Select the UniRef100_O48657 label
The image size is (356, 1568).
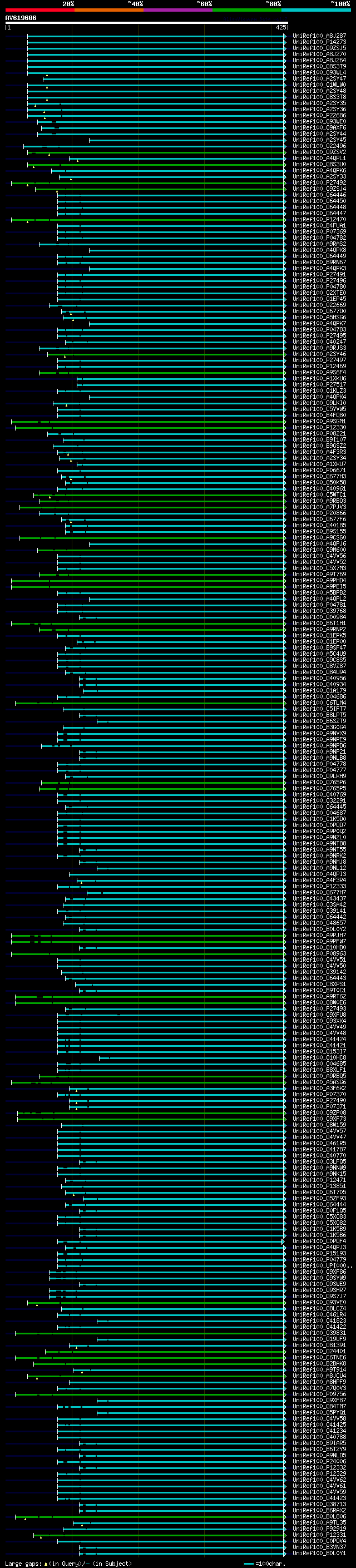(319, 923)
